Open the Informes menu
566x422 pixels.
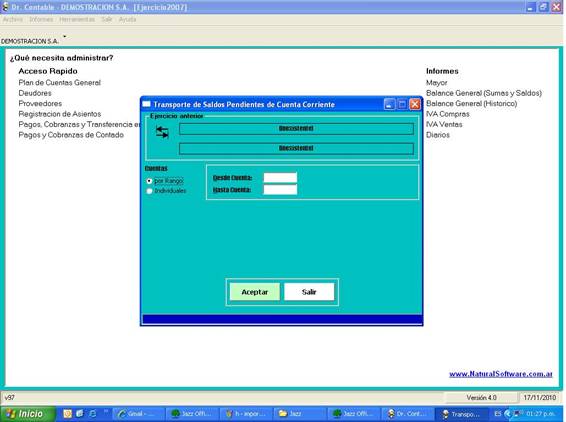point(41,19)
